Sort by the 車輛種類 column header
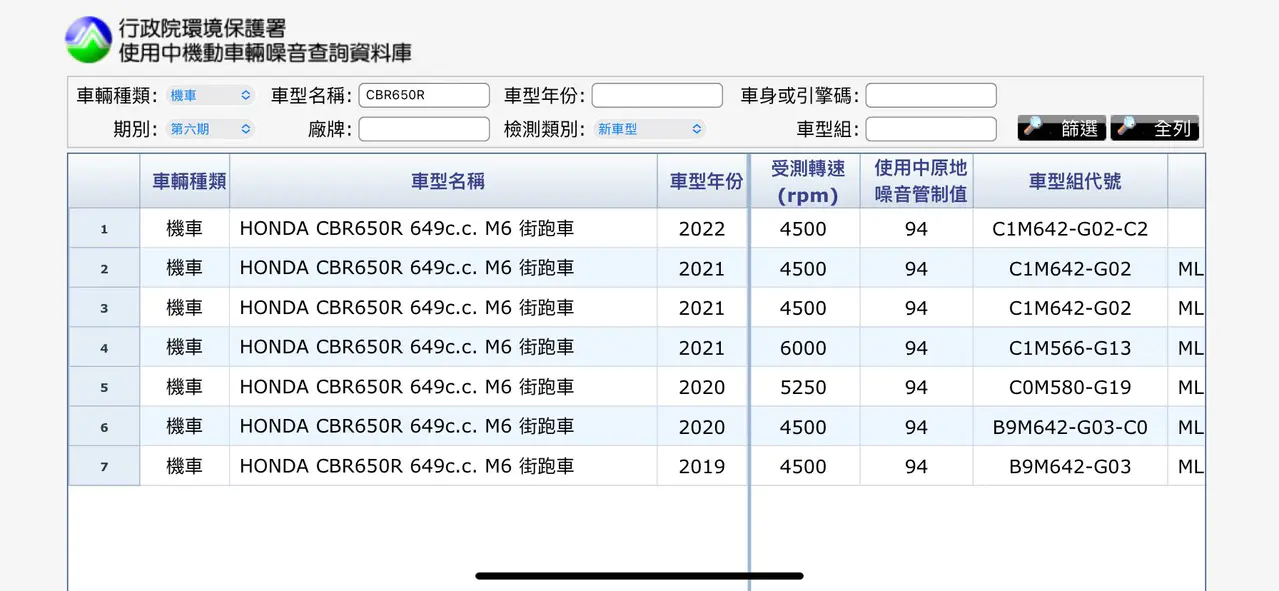 [x=185, y=181]
